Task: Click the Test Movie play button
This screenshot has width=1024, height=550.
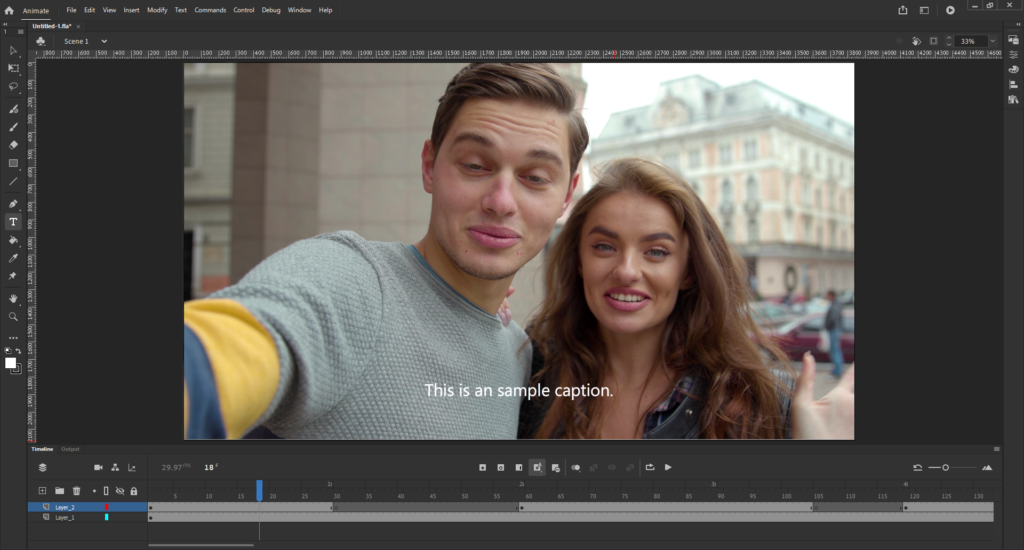Action: 950,10
